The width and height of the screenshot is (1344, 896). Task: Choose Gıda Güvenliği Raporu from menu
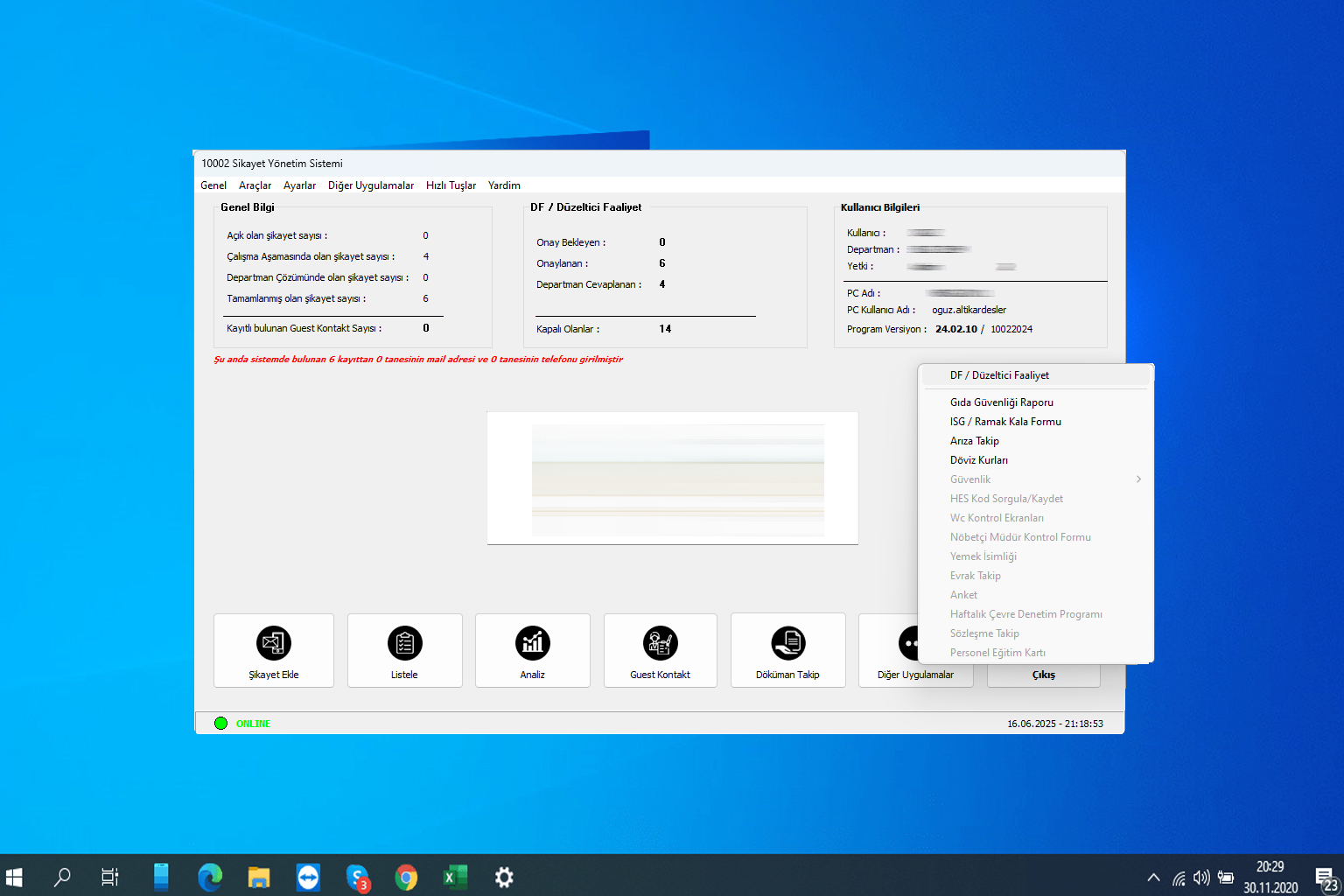pyautogui.click(x=1002, y=402)
